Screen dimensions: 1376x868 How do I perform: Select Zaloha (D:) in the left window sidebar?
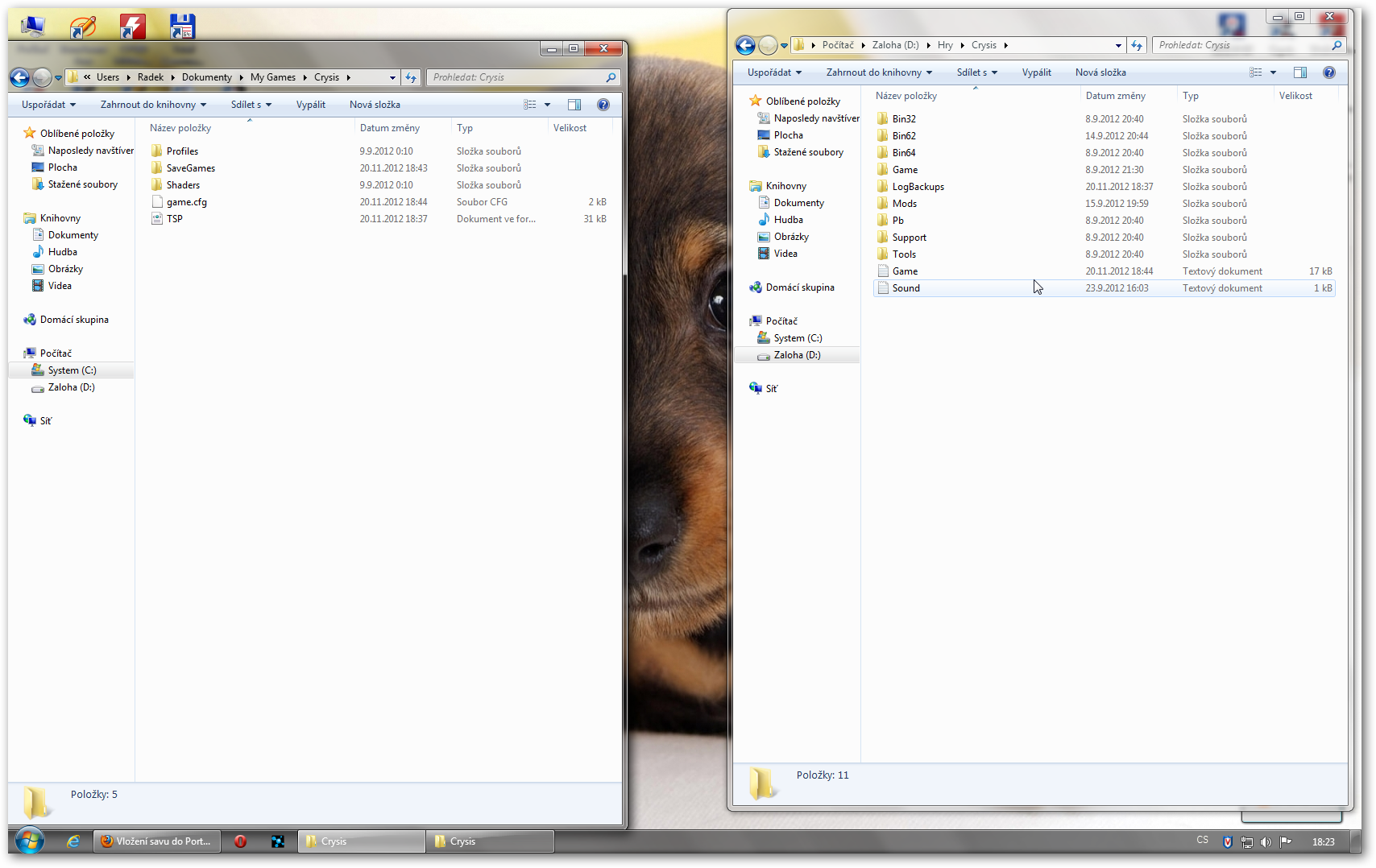click(71, 387)
